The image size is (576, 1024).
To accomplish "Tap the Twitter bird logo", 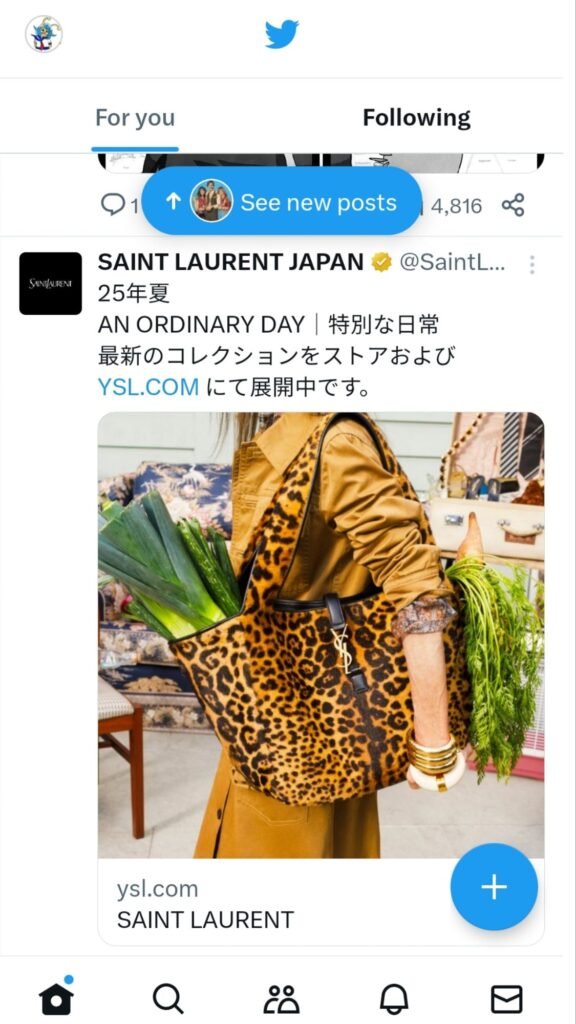I will (282, 34).
